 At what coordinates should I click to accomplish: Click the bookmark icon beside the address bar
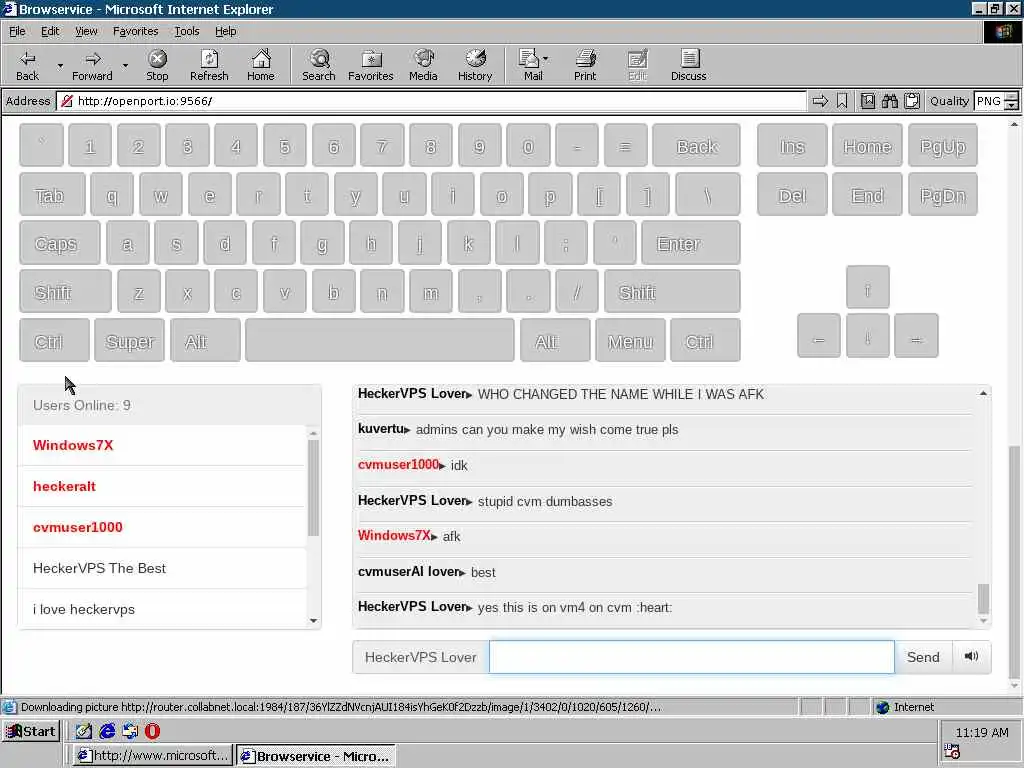click(x=842, y=101)
